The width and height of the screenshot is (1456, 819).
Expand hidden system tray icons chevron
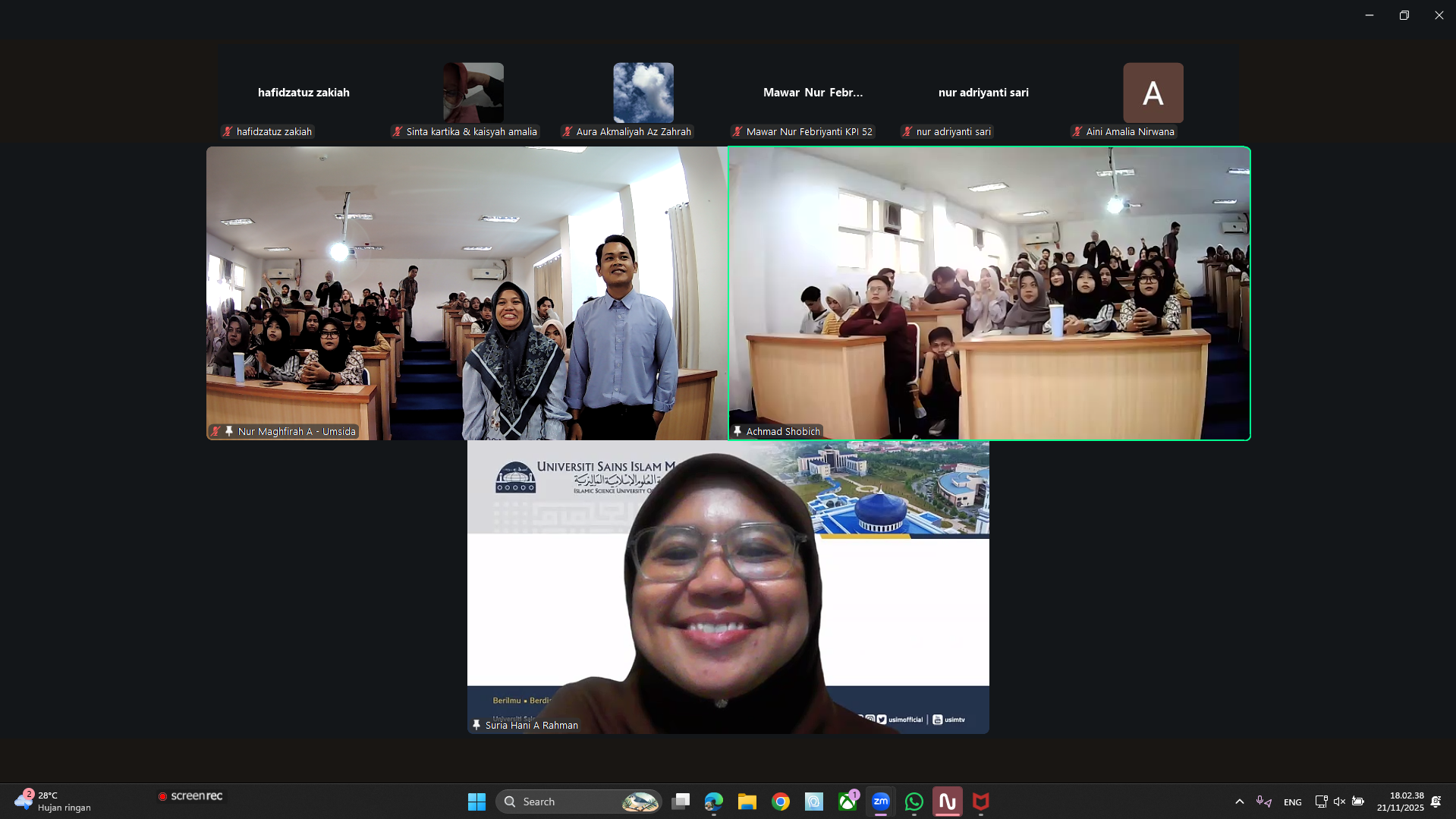click(x=1239, y=802)
